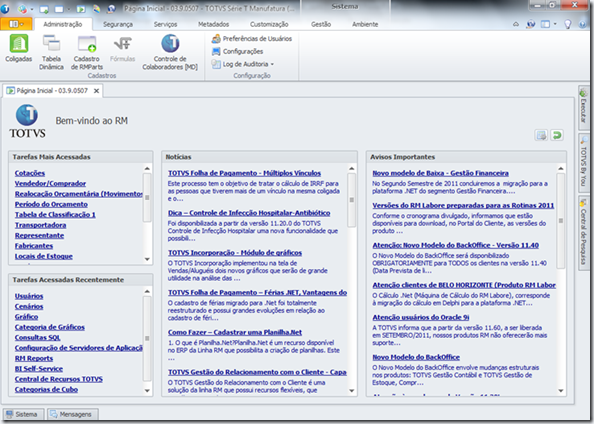Open Atenção usuários do Oracle 9i notice
This screenshot has width=594, height=424.
point(420,317)
